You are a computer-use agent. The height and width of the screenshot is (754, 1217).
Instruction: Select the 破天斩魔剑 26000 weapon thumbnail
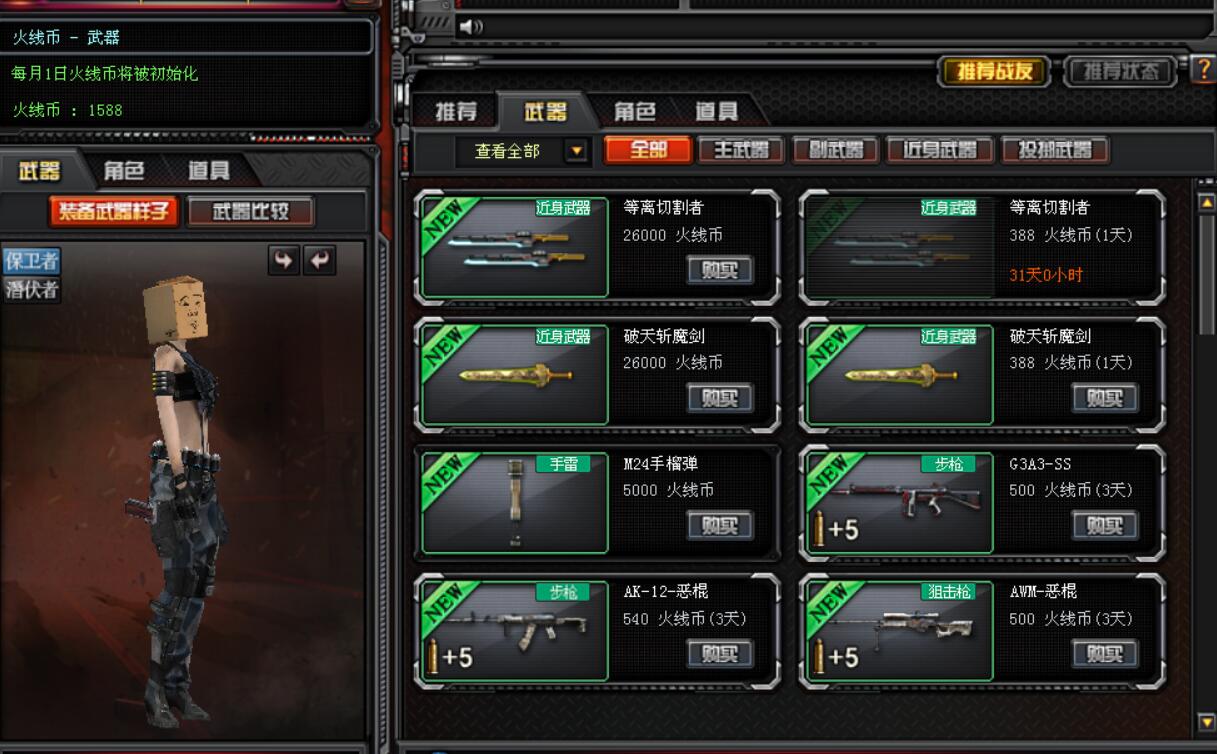click(x=515, y=374)
